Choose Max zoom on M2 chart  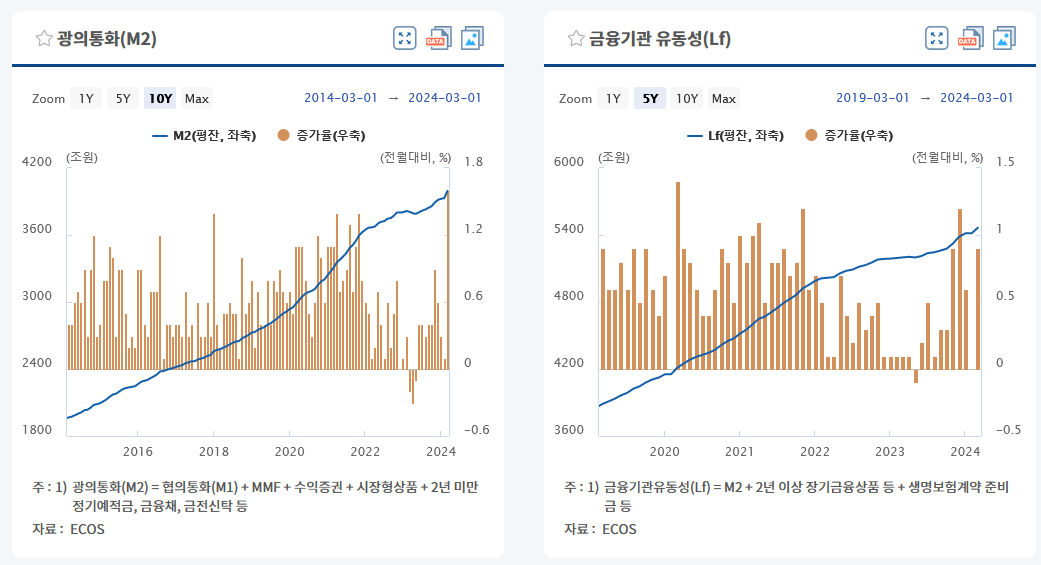(197, 98)
